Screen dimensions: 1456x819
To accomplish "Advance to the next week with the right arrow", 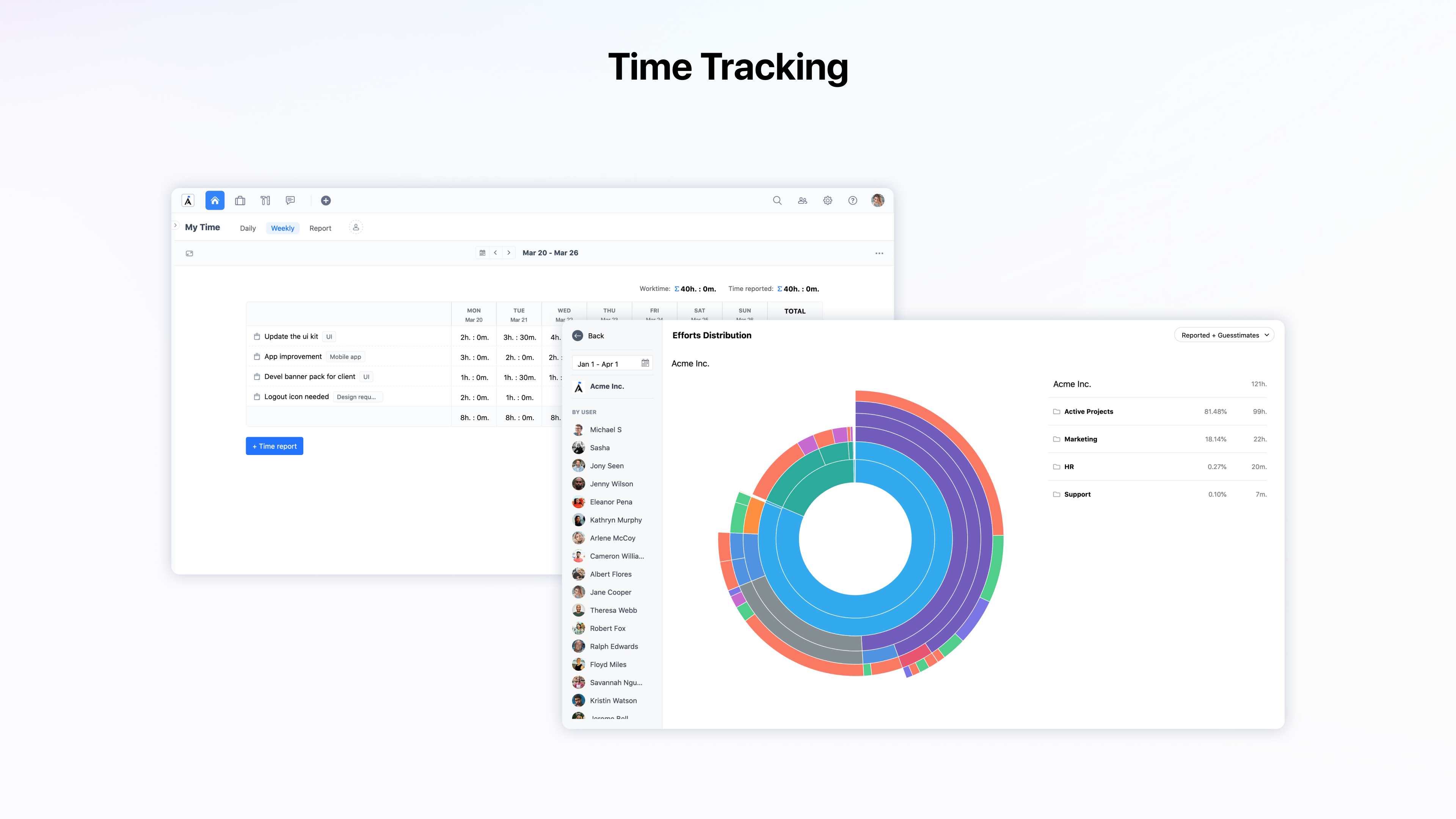I will point(509,253).
